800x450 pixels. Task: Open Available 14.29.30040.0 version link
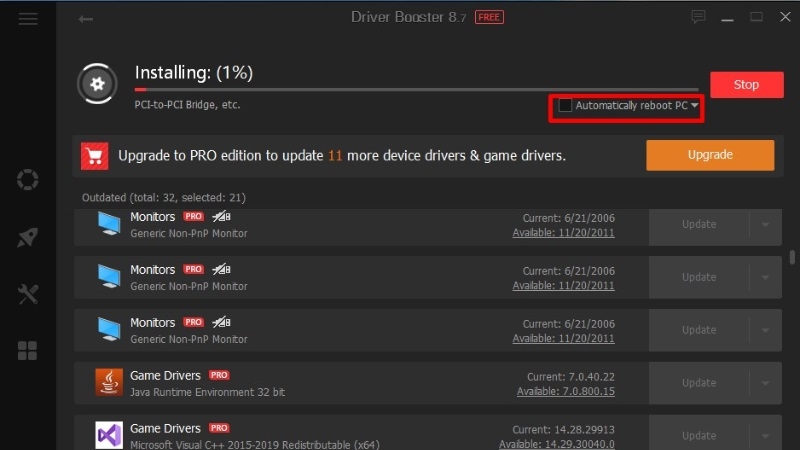557,444
